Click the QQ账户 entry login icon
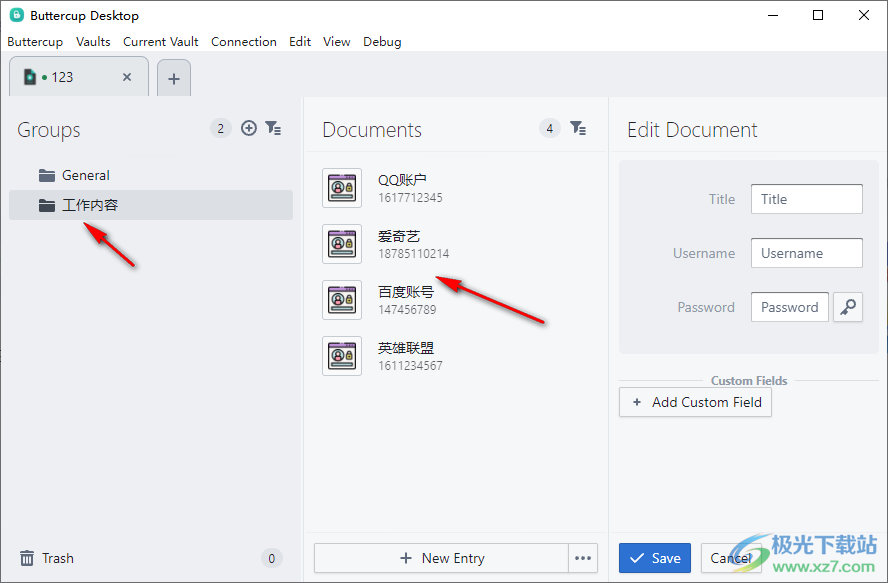Screen dimensions: 888x583 click(x=342, y=188)
